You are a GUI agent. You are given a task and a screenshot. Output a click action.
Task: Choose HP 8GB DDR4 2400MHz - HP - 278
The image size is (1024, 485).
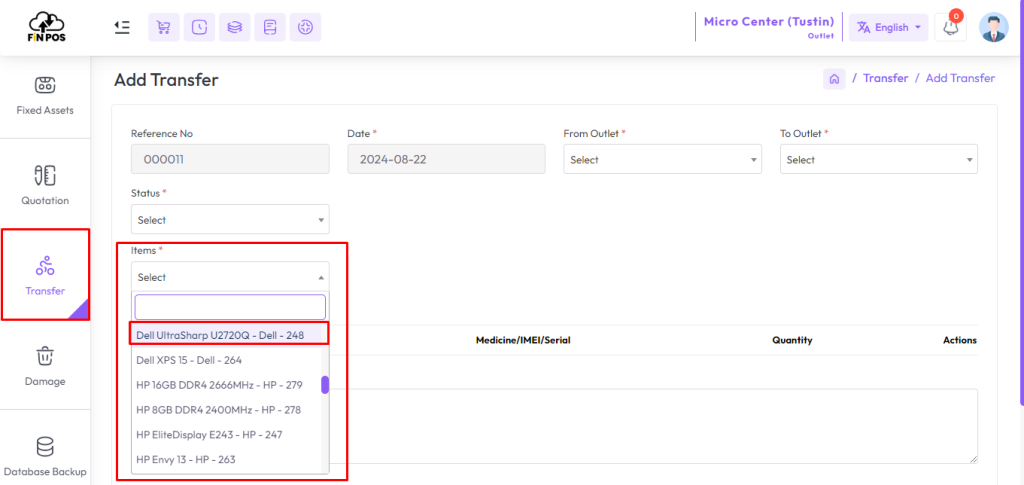(x=227, y=410)
